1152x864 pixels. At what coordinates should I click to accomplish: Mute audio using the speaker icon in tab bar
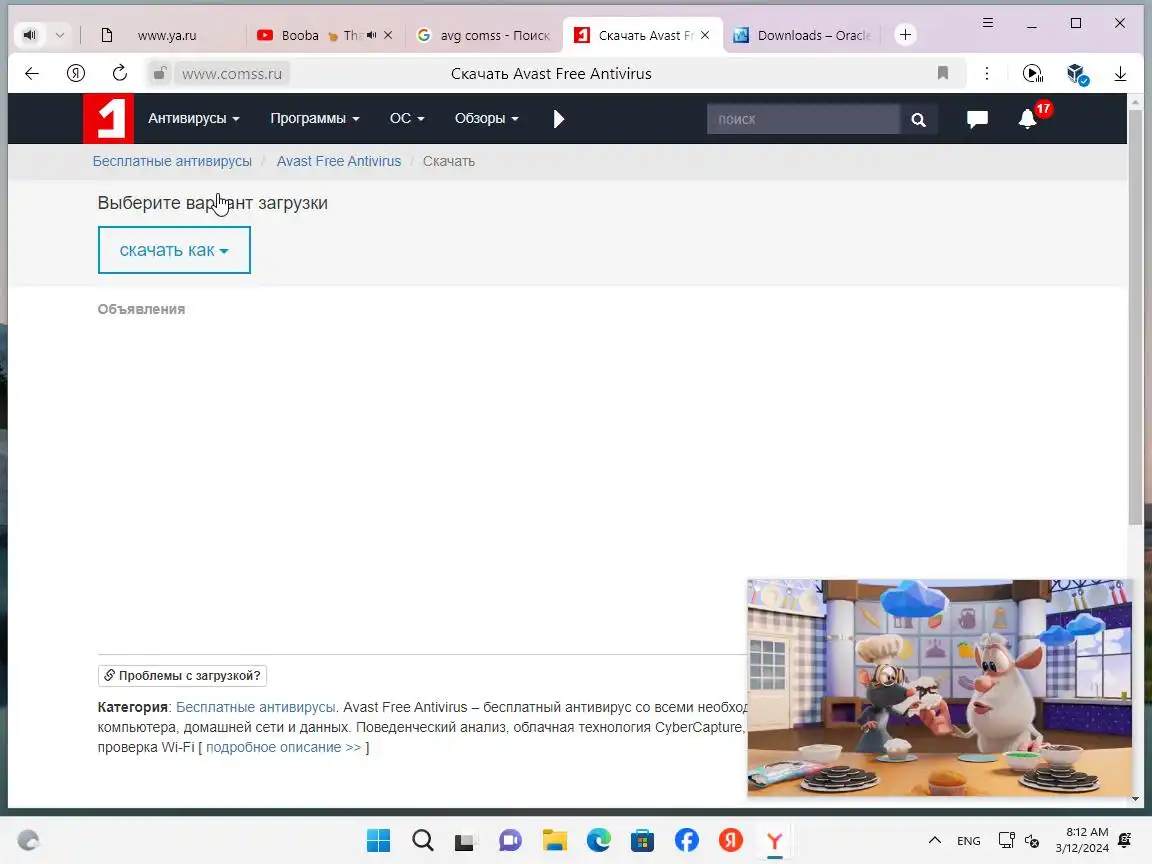(x=29, y=35)
